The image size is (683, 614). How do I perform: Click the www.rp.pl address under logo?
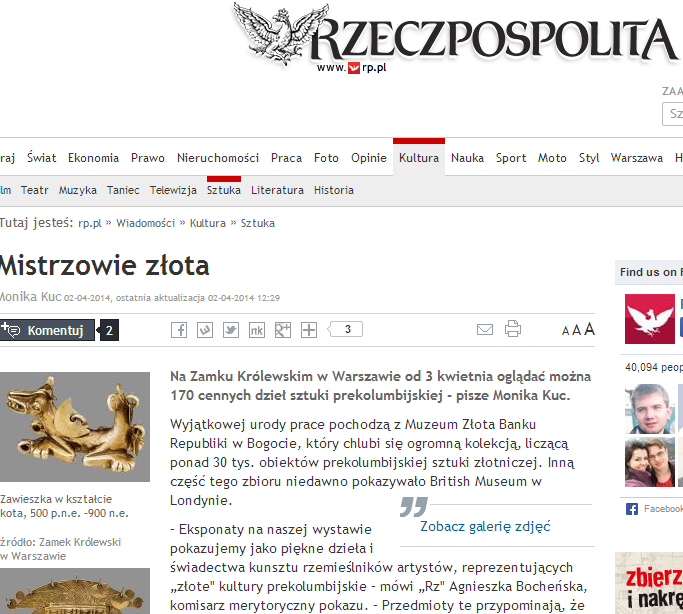point(352,67)
